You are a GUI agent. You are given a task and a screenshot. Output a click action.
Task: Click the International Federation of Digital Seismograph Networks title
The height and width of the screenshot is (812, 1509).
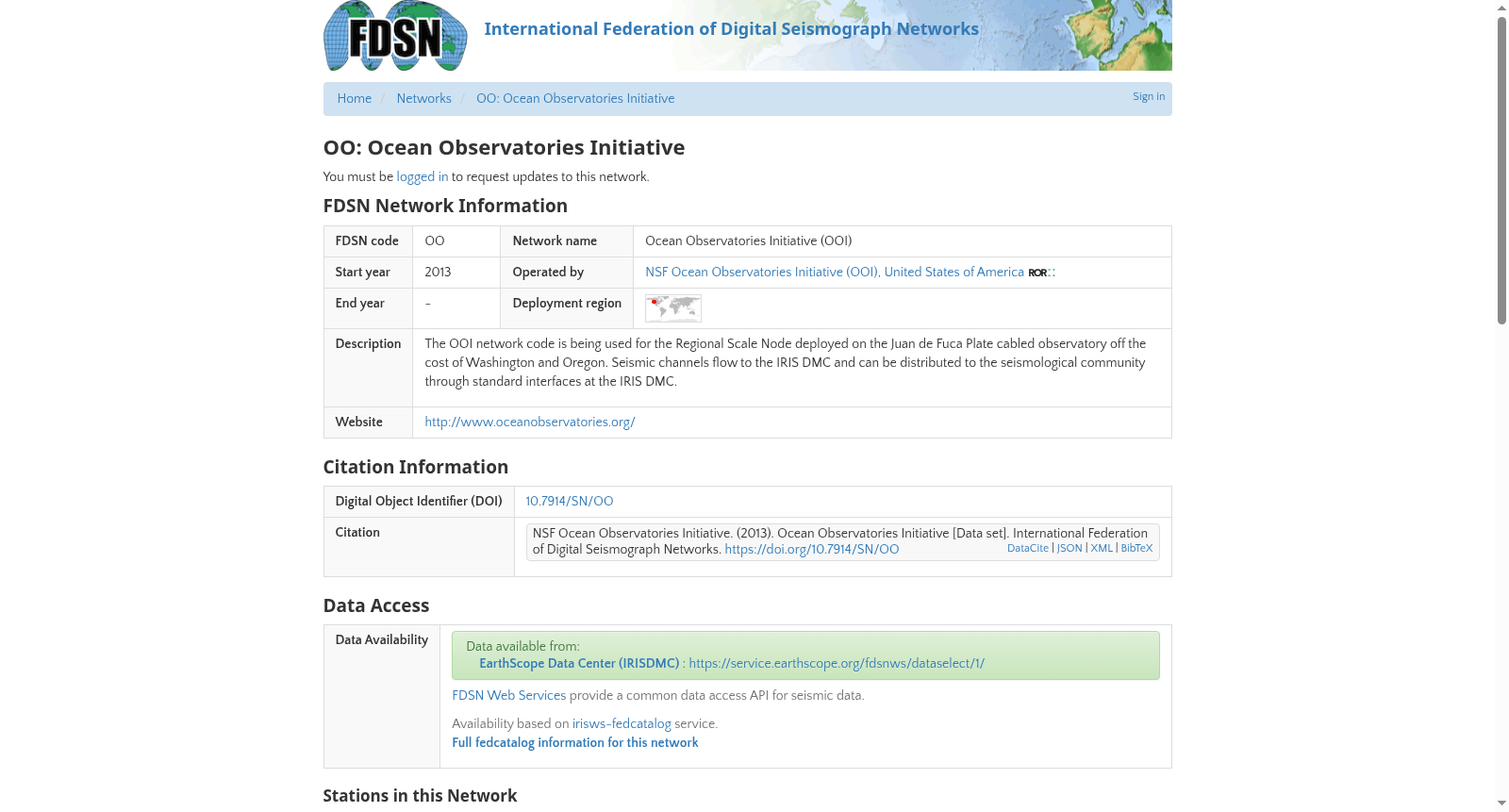tap(732, 29)
